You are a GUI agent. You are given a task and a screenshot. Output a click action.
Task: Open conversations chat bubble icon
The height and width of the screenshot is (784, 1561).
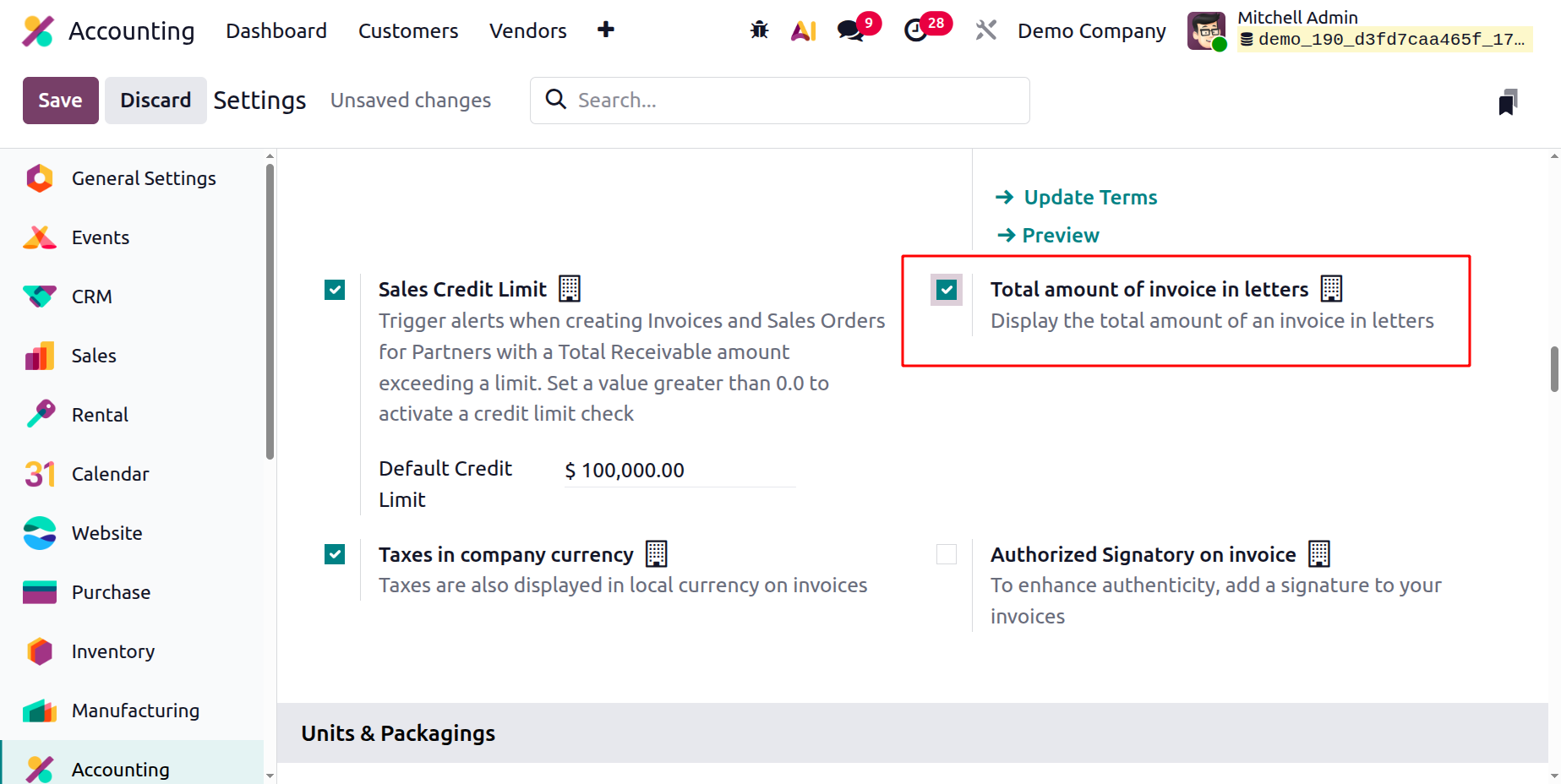[x=851, y=30]
